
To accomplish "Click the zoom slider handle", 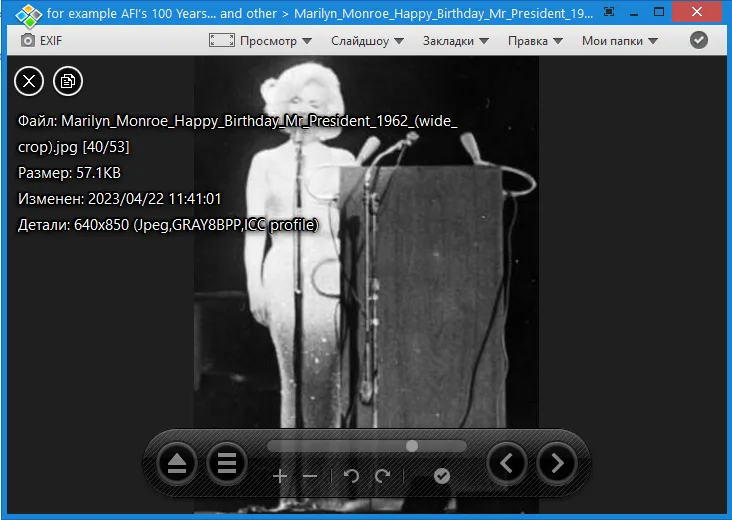I will coord(412,446).
